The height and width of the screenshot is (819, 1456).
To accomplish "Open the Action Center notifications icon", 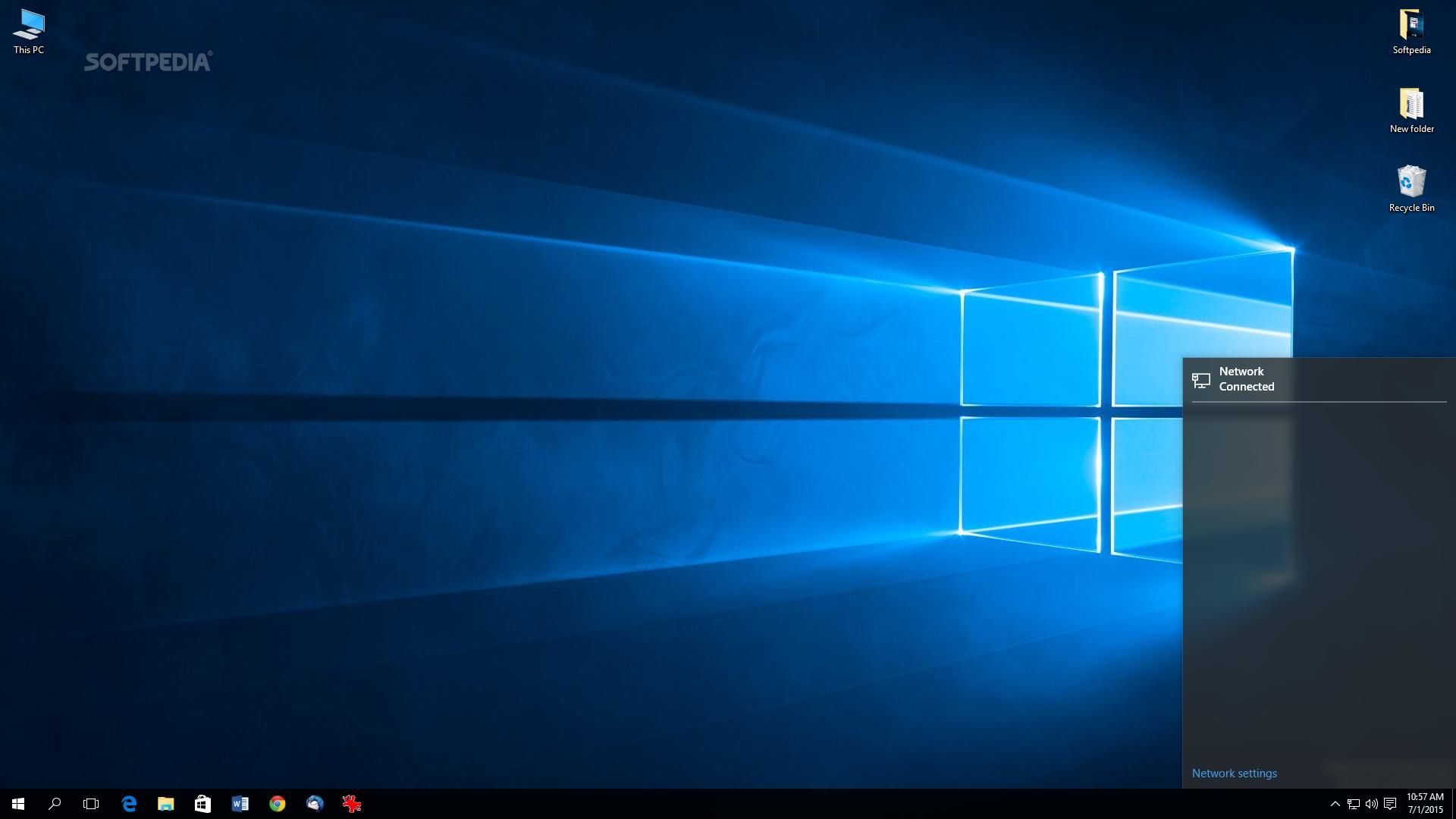I will tap(1390, 804).
